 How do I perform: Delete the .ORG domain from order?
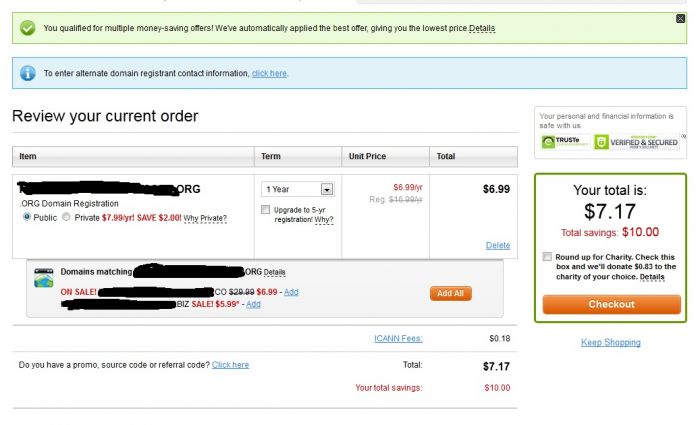point(498,245)
